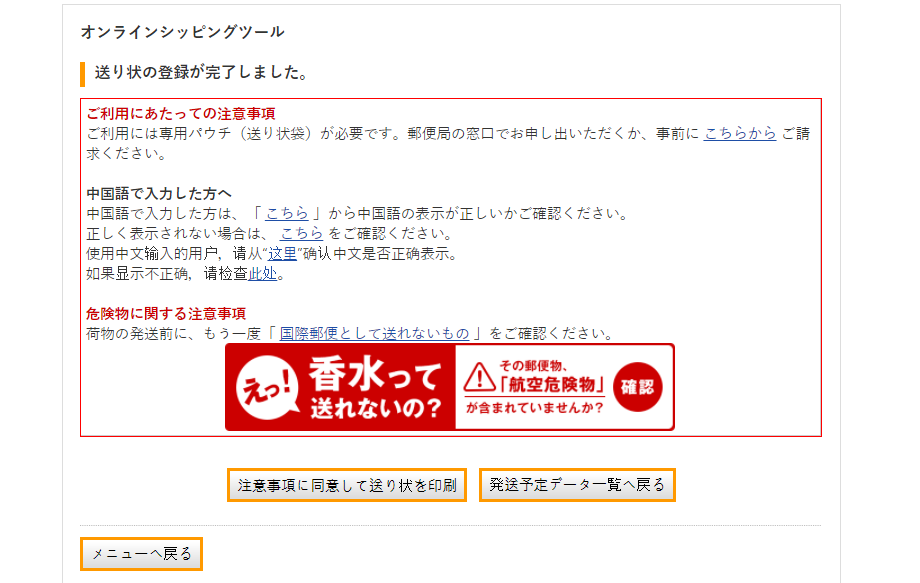Click the オンラインシッピングツール title
This screenshot has width=920, height=583.
tap(182, 32)
